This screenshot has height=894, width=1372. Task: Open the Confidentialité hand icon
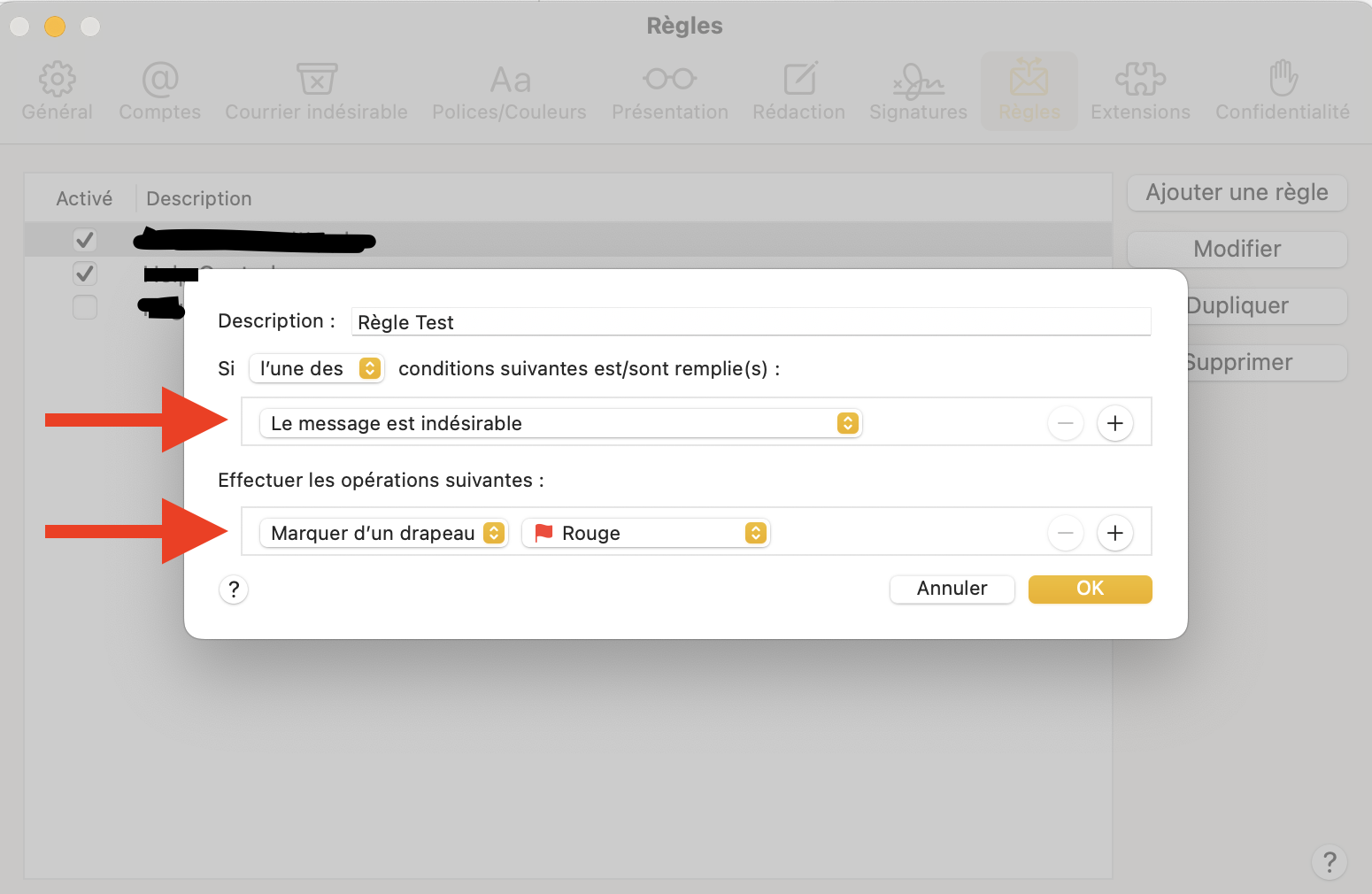[1283, 79]
